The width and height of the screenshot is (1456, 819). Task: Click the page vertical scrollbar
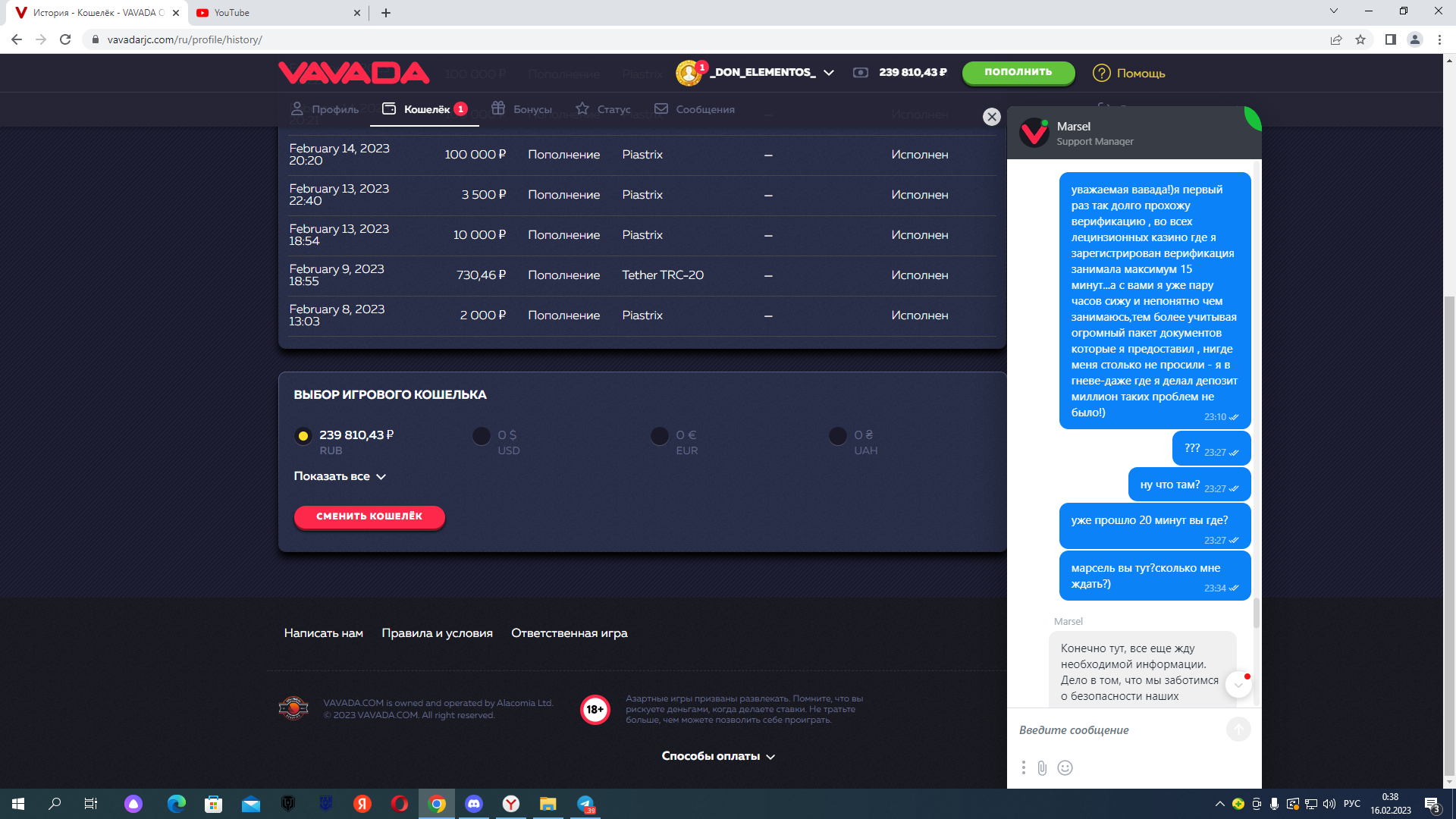(1449, 535)
